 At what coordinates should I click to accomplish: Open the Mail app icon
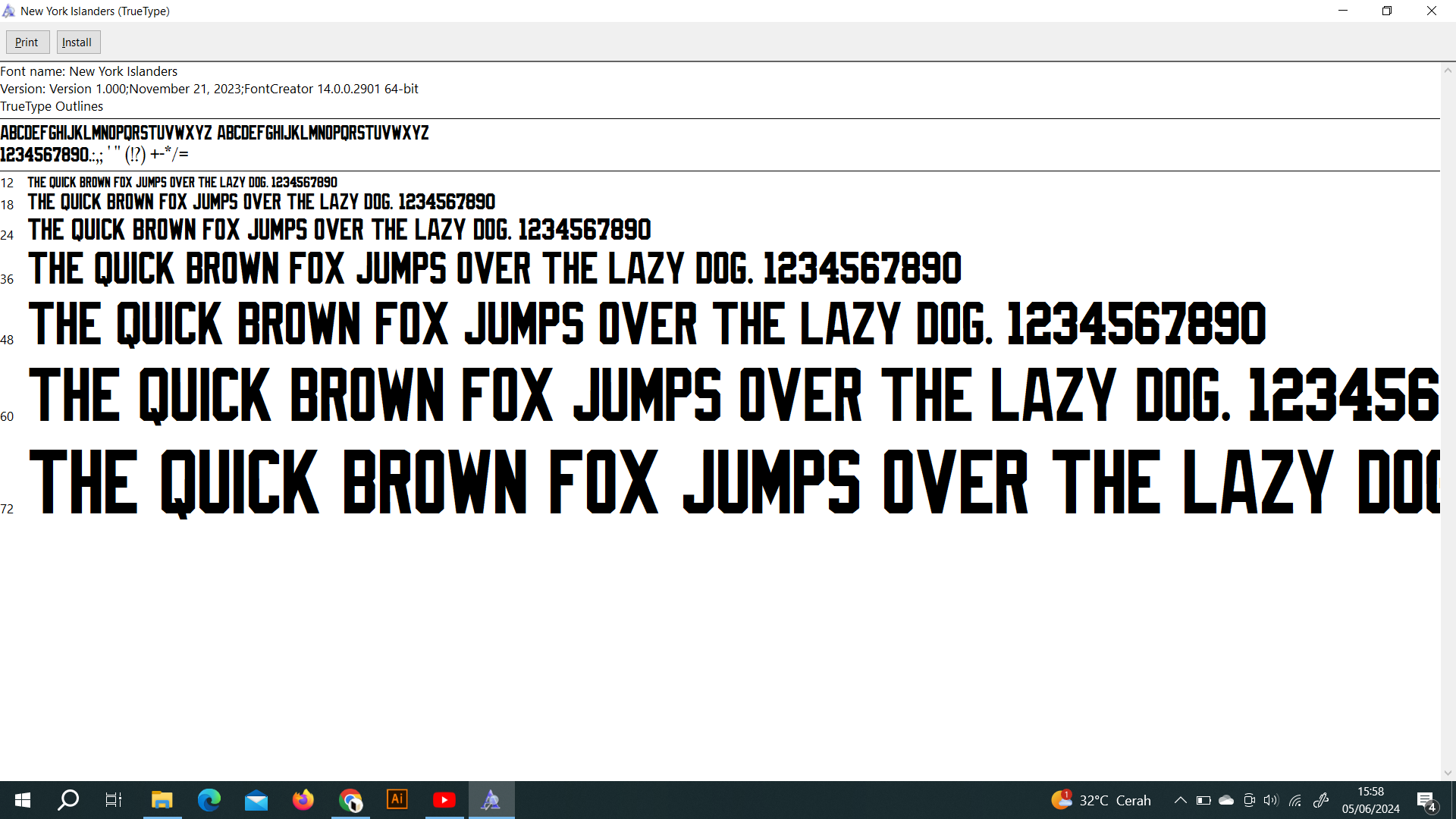coord(256,800)
